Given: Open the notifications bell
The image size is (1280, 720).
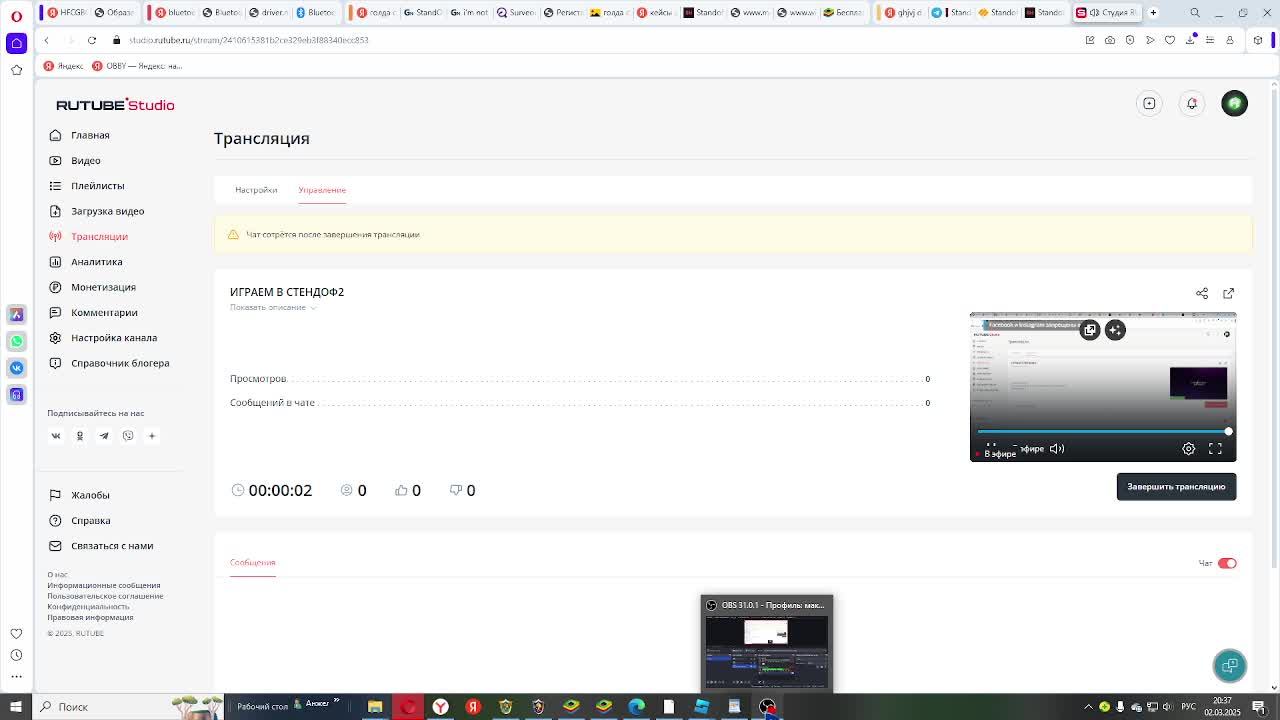Looking at the screenshot, I should (x=1192, y=103).
